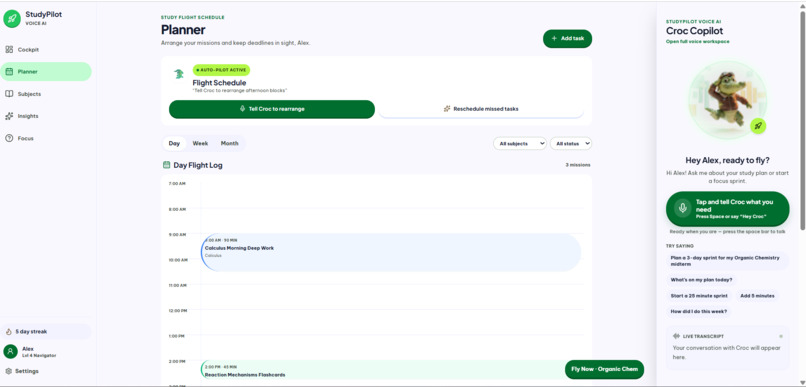Go to the Insights page
806x387 pixels.
[46, 116]
